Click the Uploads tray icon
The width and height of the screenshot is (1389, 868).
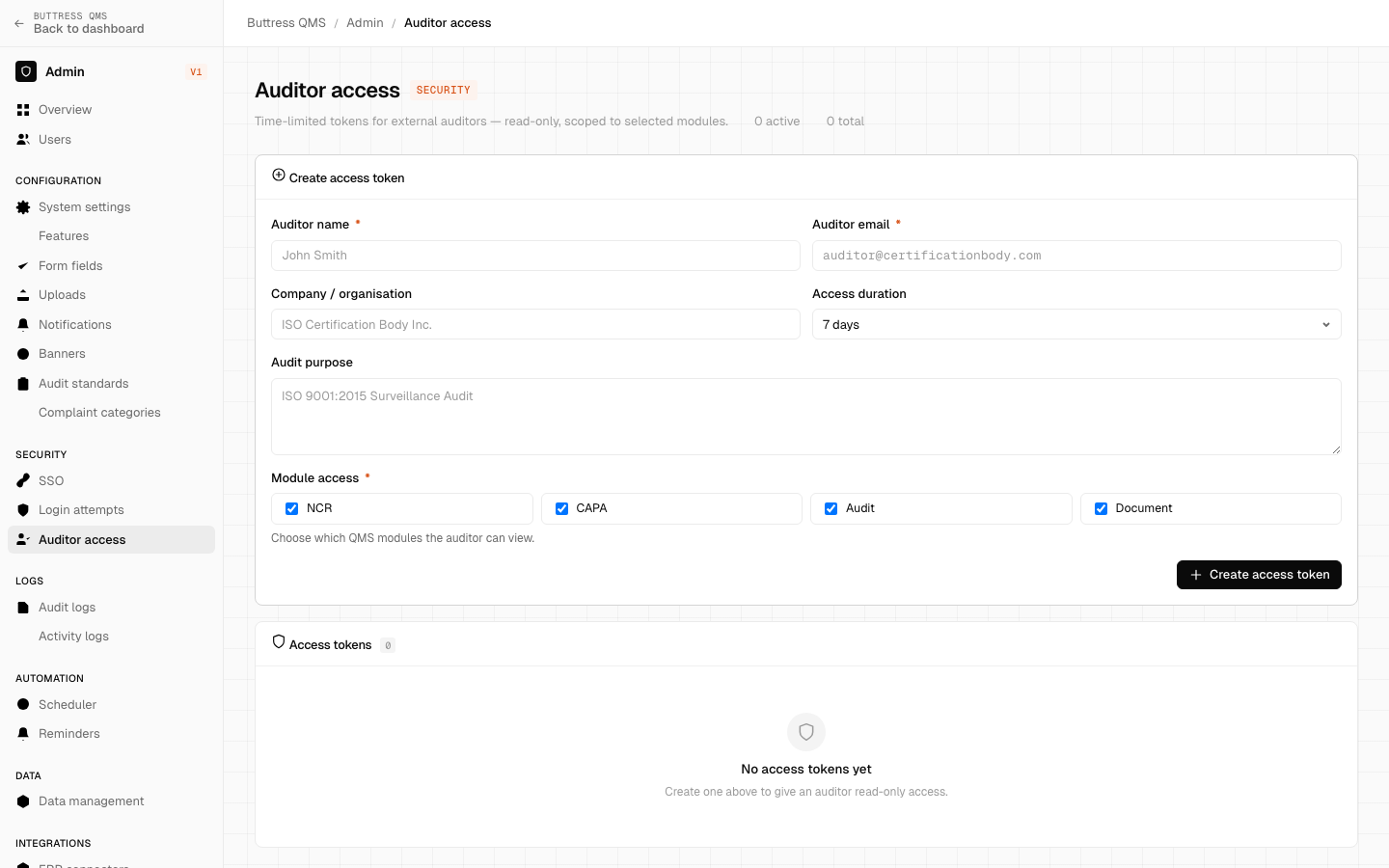click(x=23, y=295)
